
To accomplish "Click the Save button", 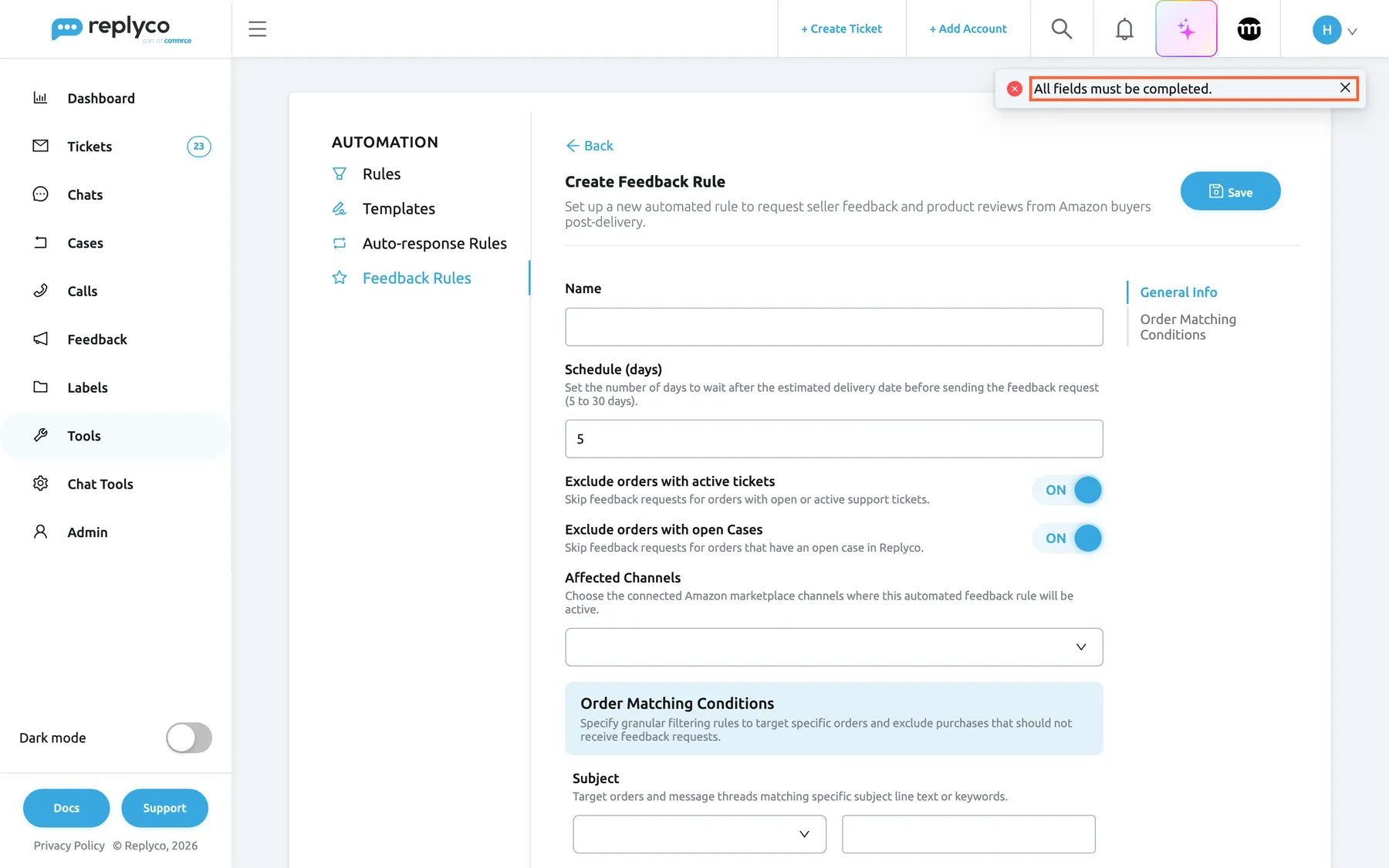I will pos(1230,191).
